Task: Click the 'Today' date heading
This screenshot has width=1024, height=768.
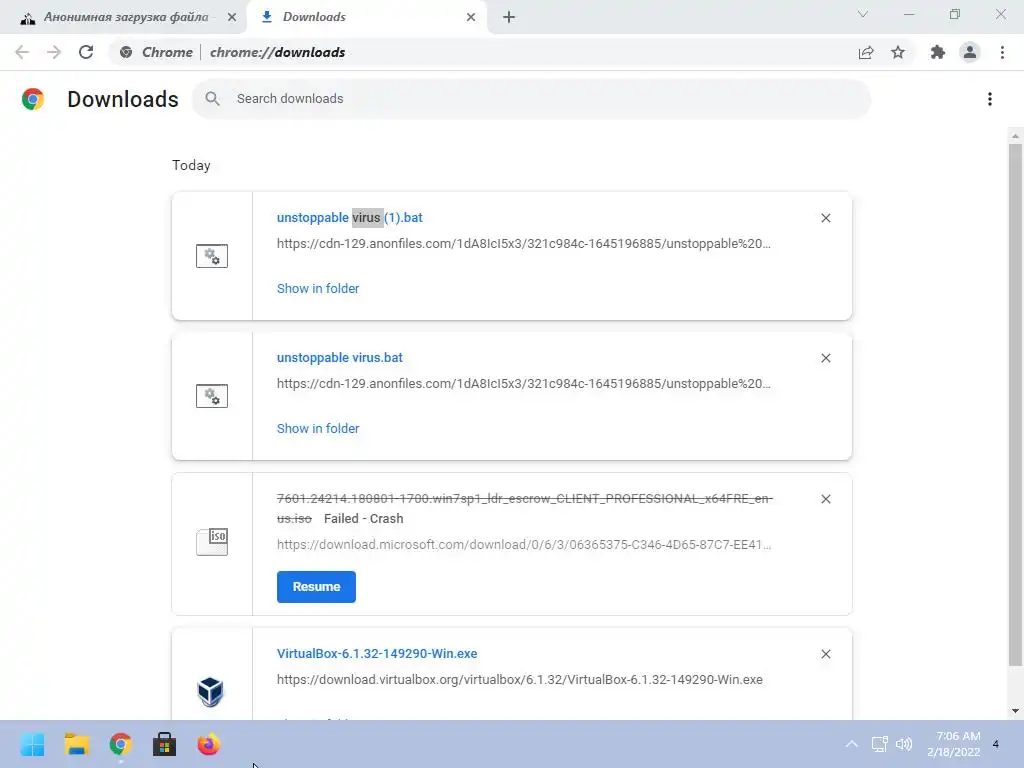Action: 191,165
